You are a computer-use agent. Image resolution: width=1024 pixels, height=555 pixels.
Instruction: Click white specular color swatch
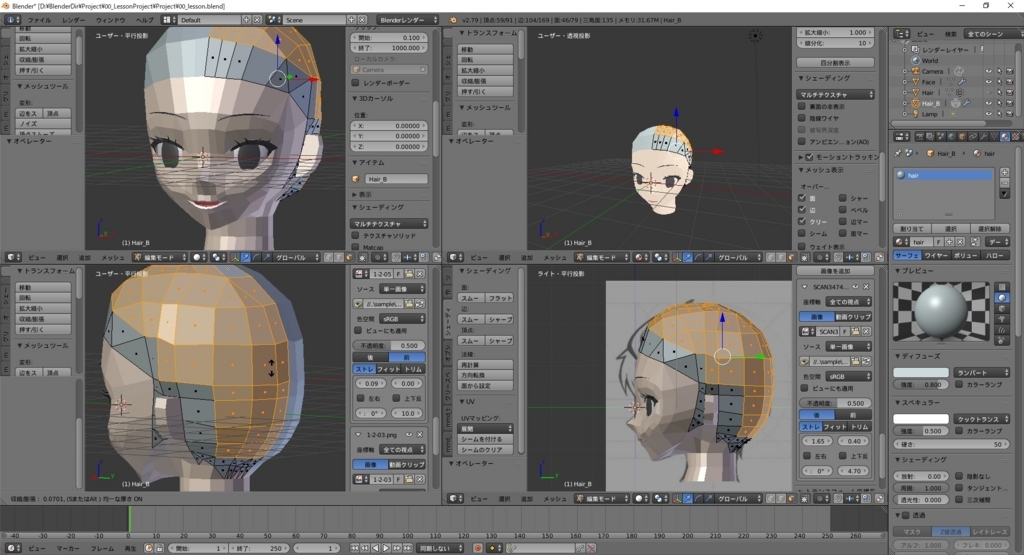tap(921, 419)
